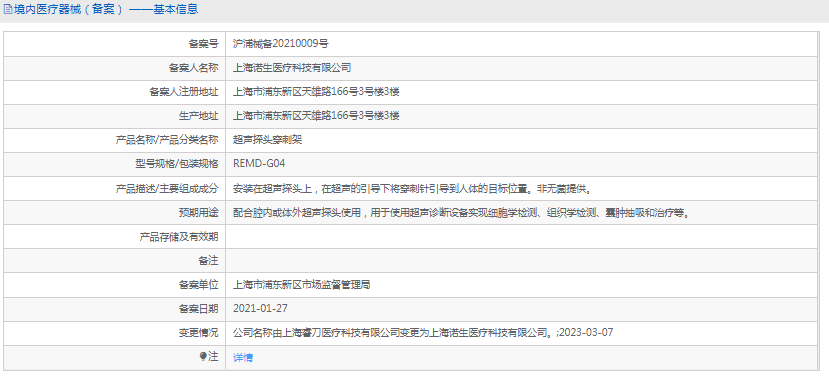Click the 预期用途 row label

click(x=198, y=213)
